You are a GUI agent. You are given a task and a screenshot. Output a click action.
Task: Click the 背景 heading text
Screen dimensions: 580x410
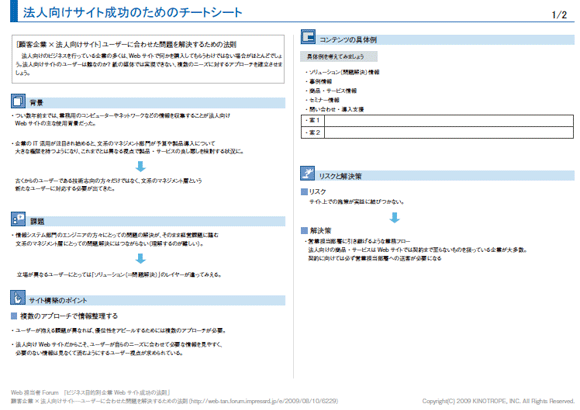pos(37,103)
